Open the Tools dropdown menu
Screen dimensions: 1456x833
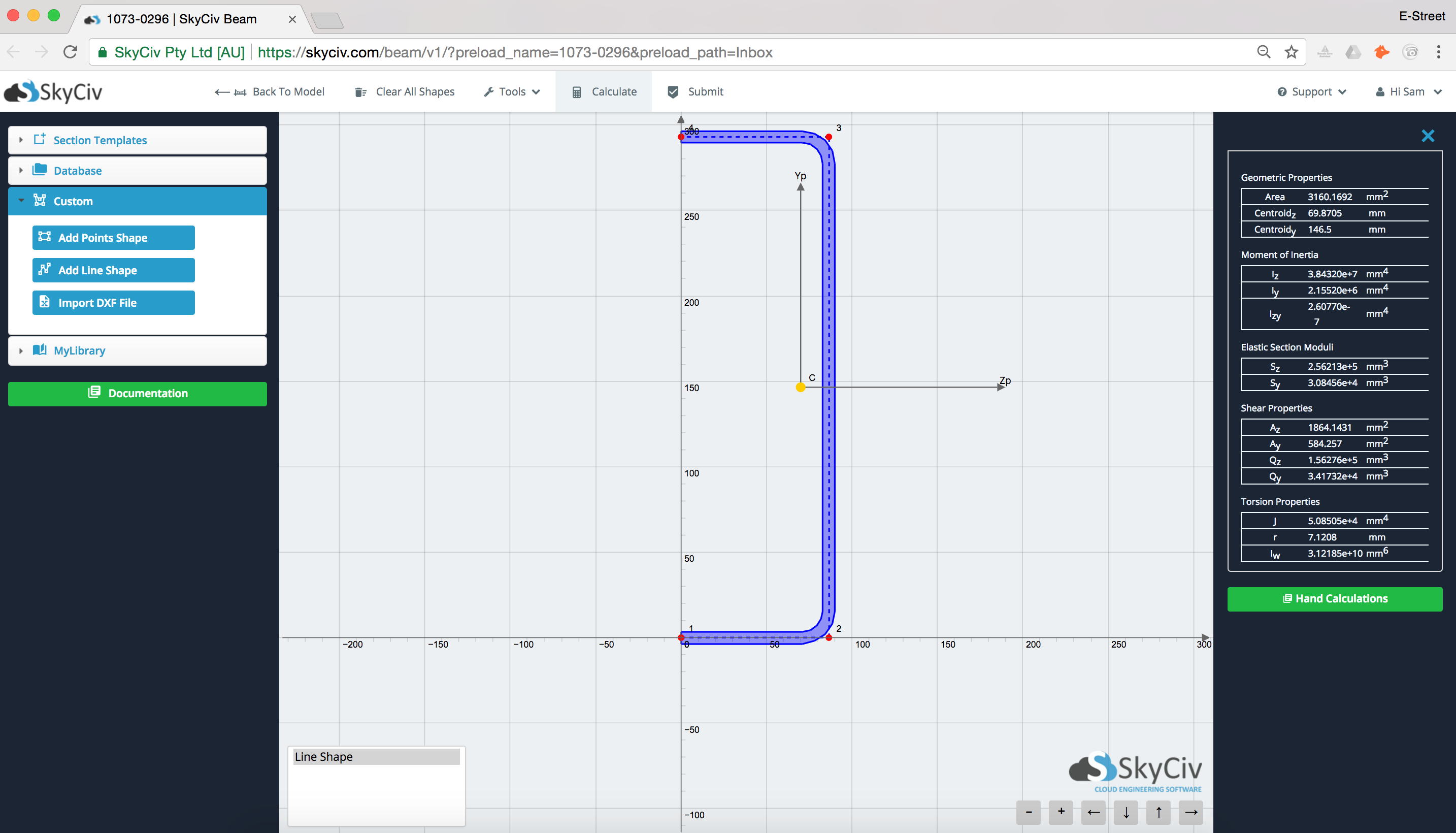pyautogui.click(x=512, y=91)
